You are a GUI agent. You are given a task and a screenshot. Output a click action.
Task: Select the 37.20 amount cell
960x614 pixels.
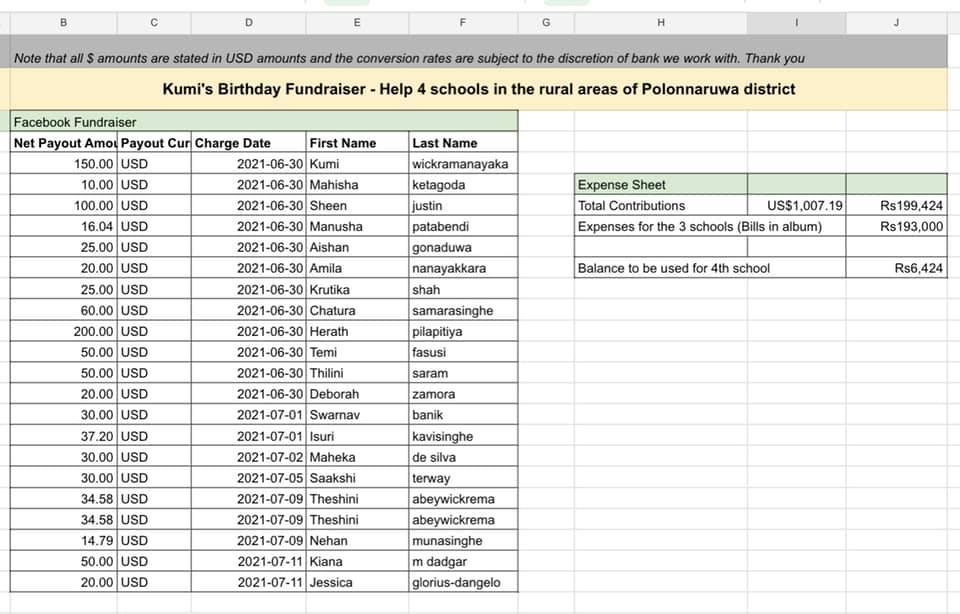[64, 436]
